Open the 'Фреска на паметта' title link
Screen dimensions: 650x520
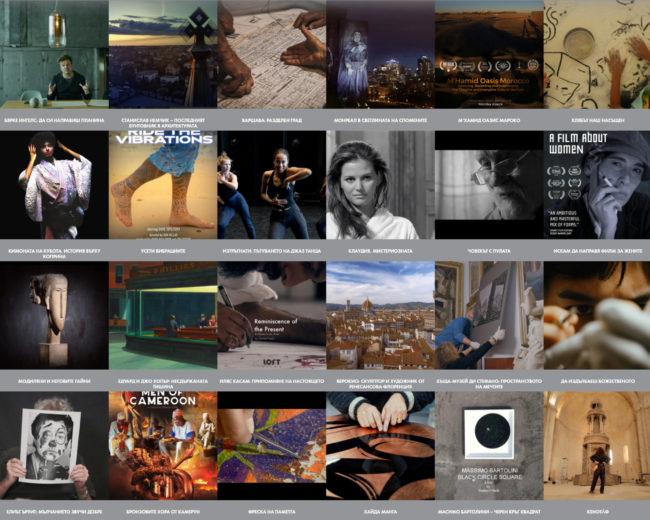click(271, 511)
